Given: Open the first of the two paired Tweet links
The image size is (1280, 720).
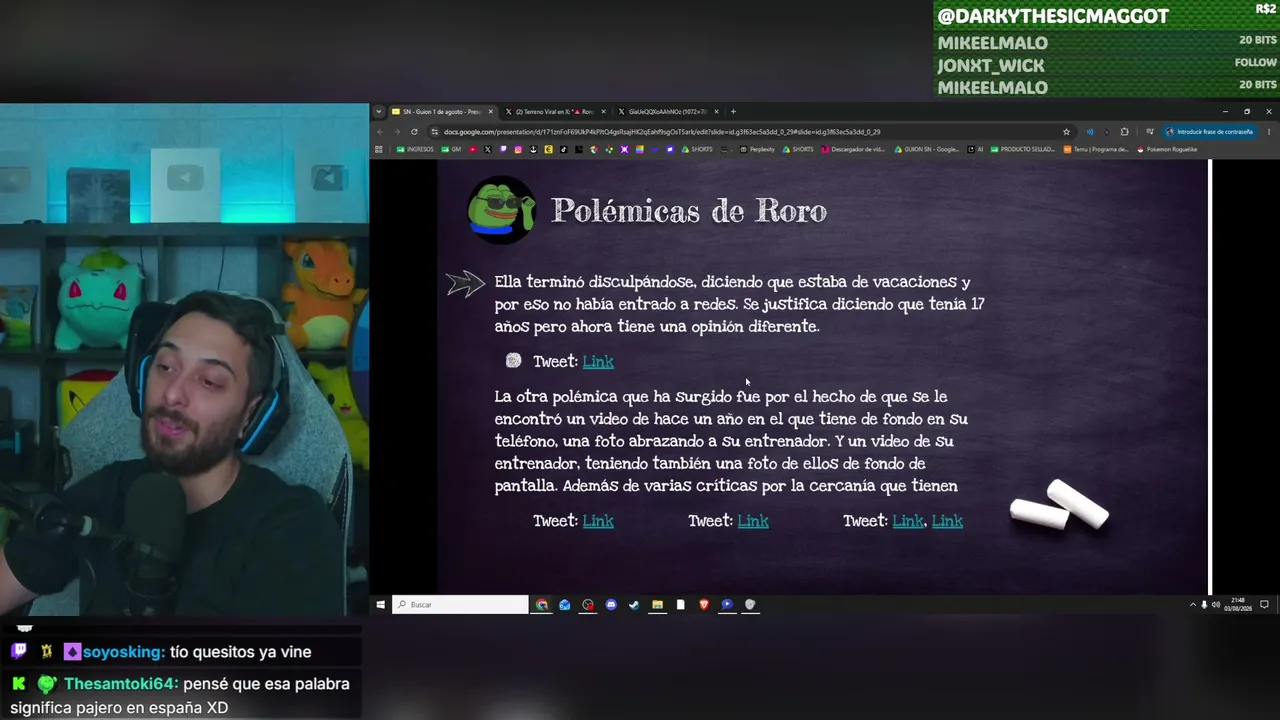Looking at the screenshot, I should tap(908, 521).
